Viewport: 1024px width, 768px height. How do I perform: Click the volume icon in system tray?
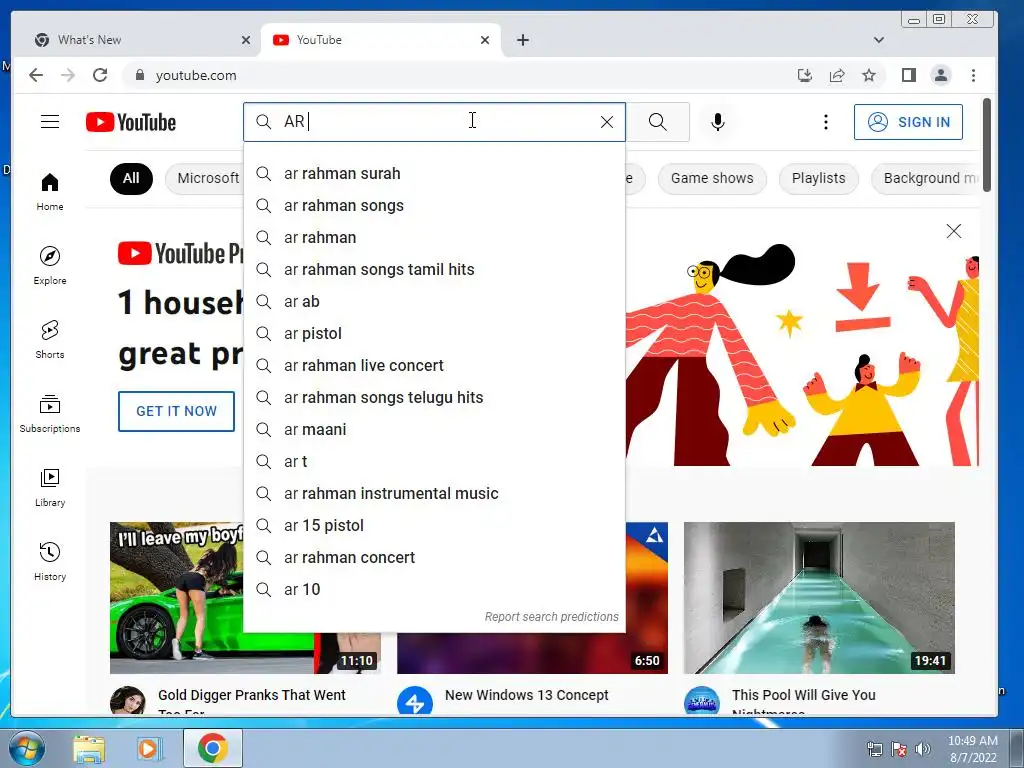point(923,749)
